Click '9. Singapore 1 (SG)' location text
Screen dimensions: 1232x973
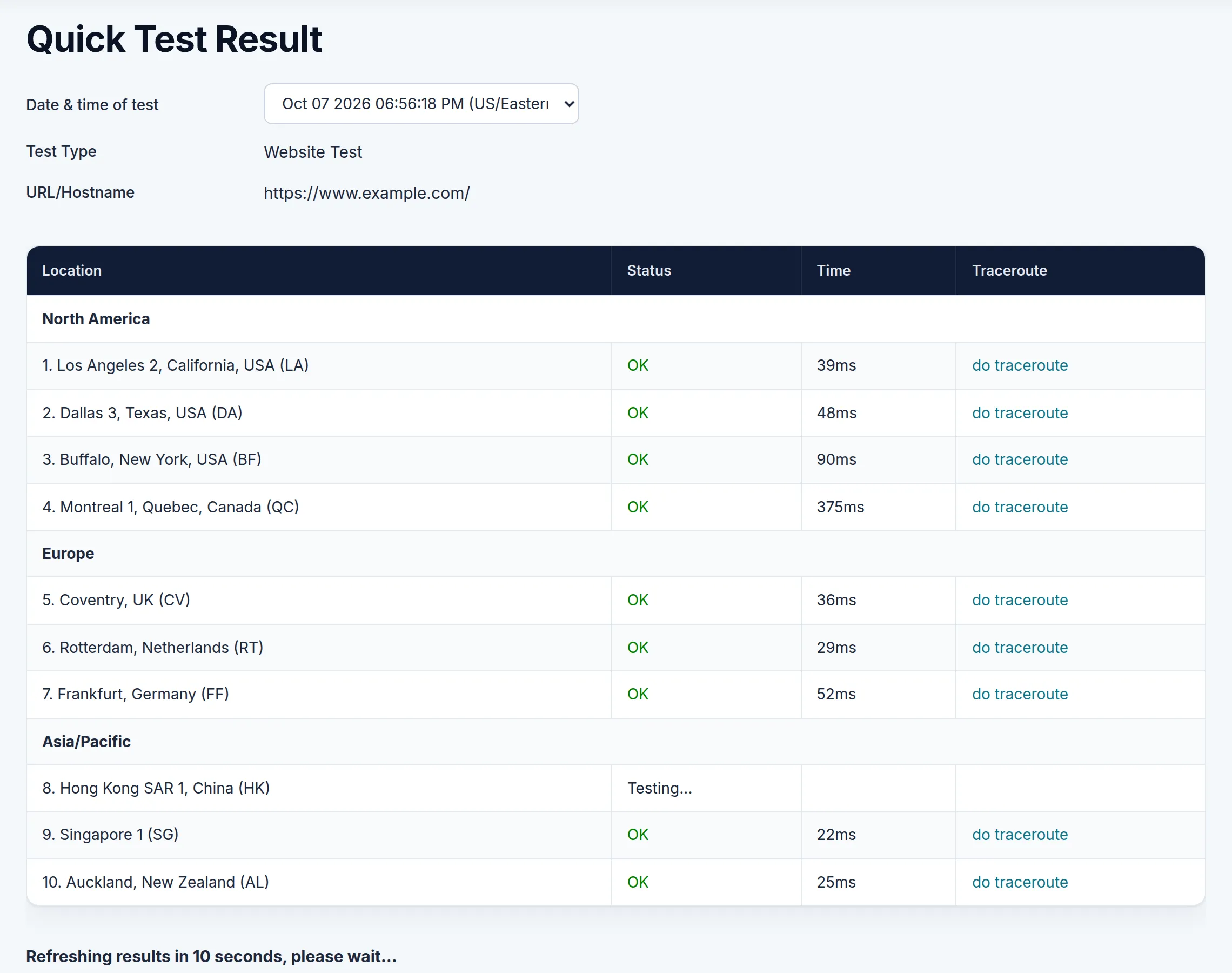[x=110, y=835]
